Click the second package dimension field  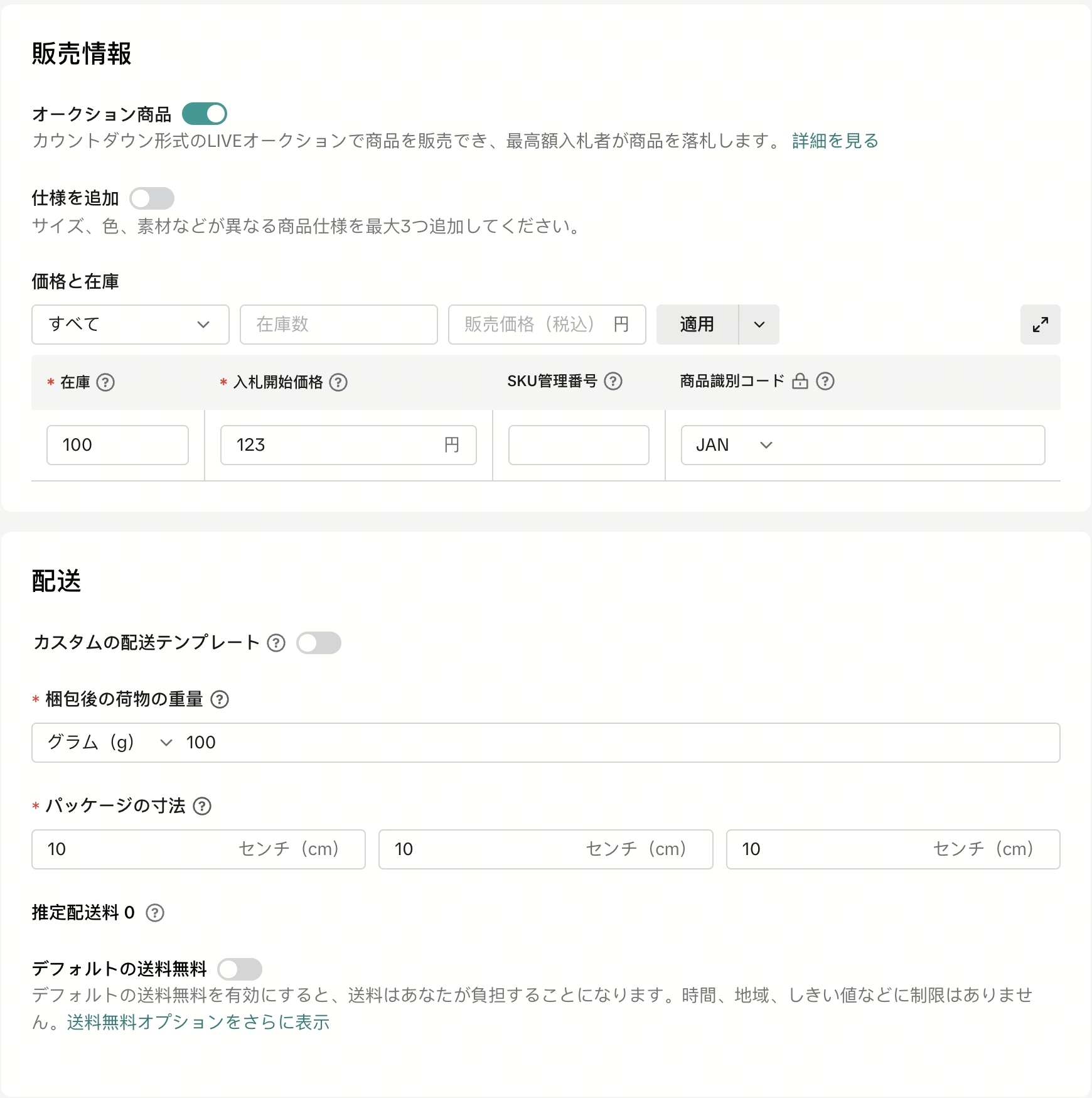[x=545, y=849]
